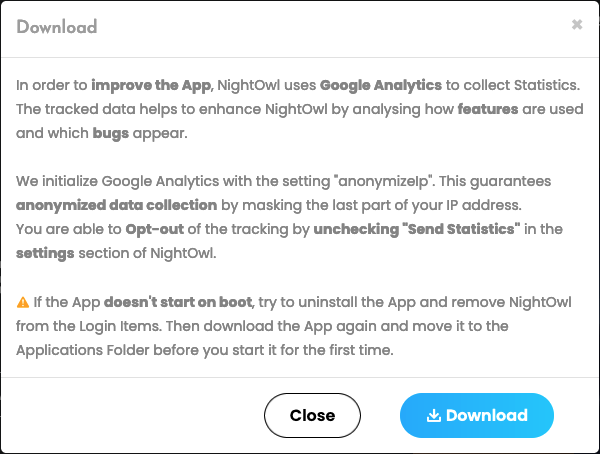Viewport: 600px width, 454px height.
Task: Click the Close button
Action: coord(312,415)
